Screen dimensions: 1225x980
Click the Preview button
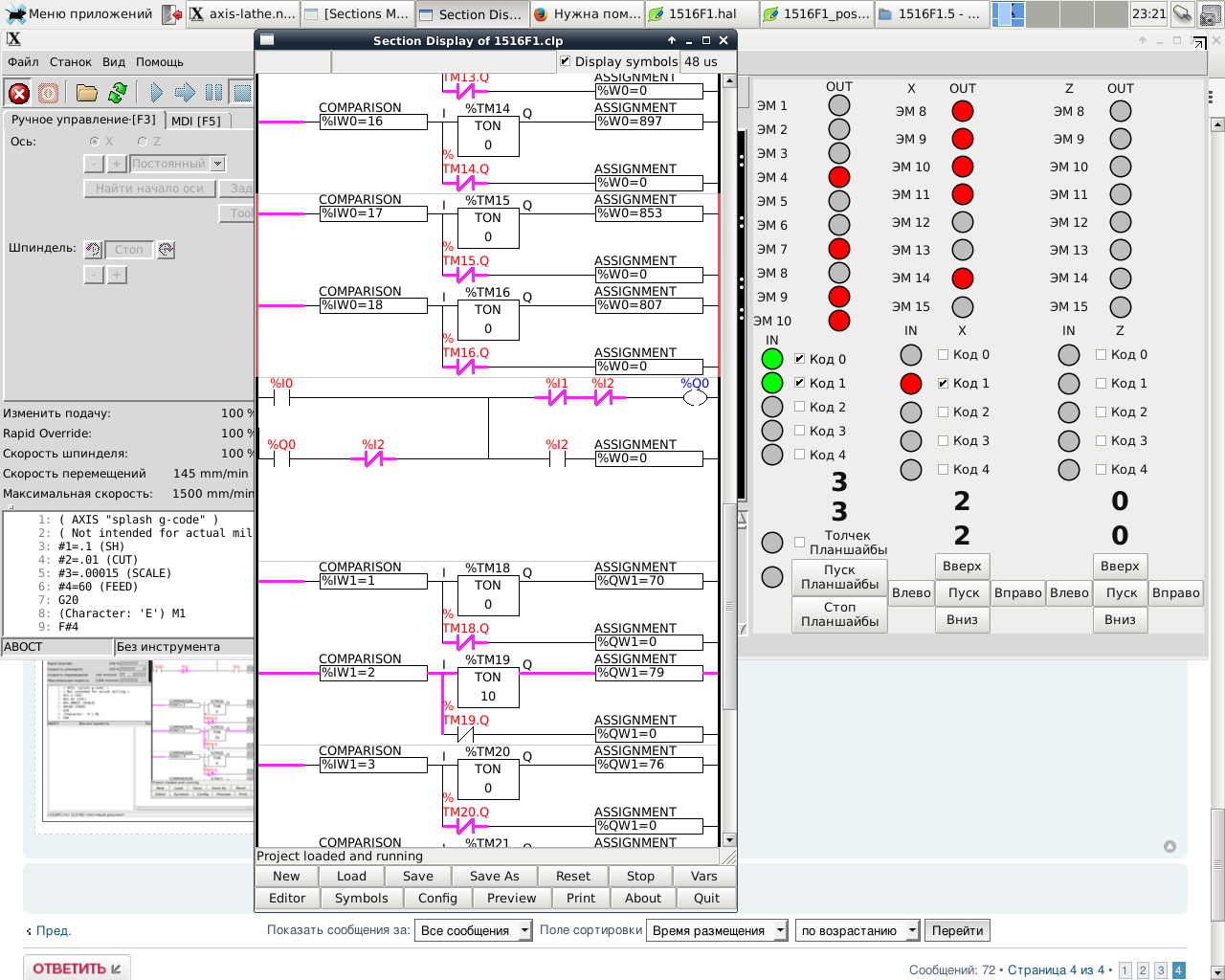(512, 898)
